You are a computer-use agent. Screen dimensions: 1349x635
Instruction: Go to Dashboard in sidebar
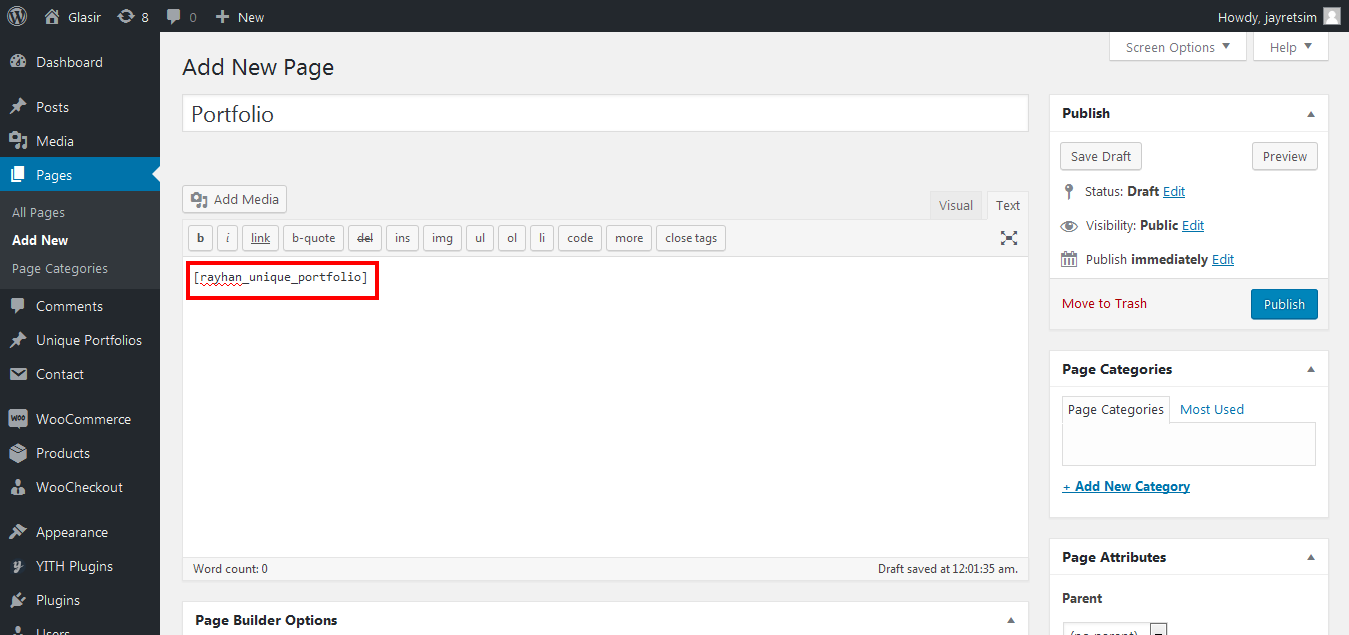(69, 62)
